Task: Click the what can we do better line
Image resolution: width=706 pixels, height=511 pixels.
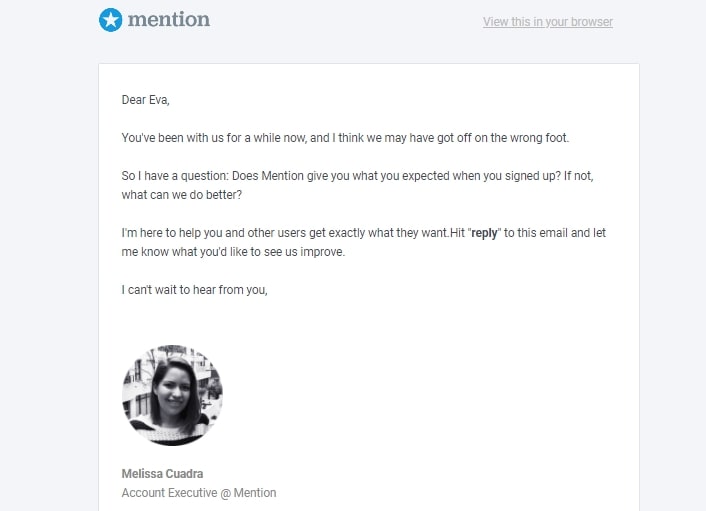Action: click(x=182, y=195)
